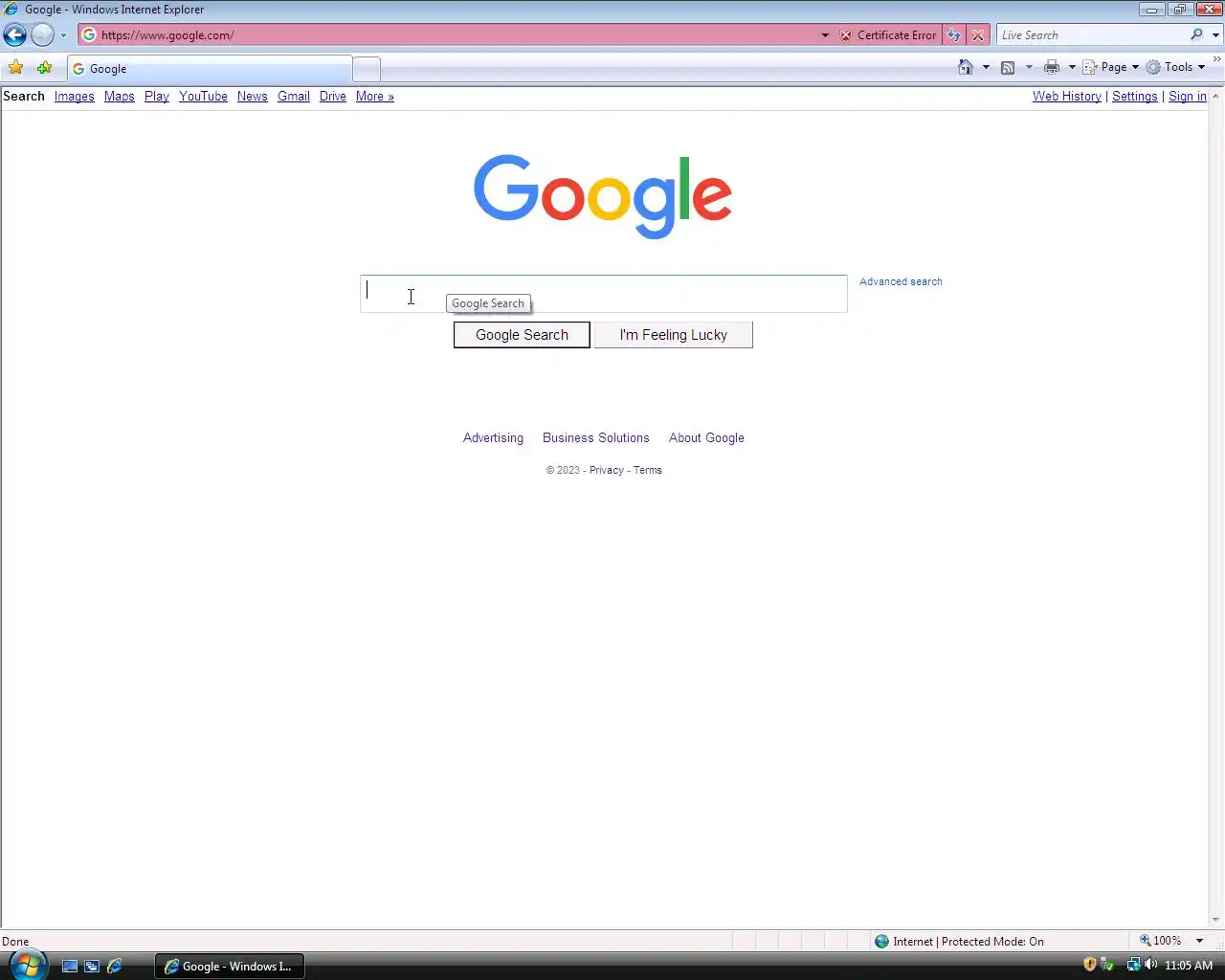Open the Favorites Center star icon
The image size is (1225, 980).
[x=16, y=68]
